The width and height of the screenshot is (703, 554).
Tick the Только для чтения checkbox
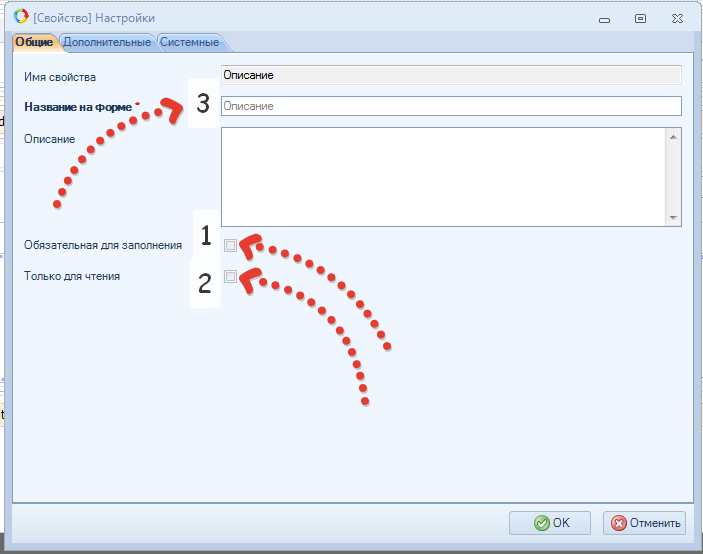click(x=231, y=277)
